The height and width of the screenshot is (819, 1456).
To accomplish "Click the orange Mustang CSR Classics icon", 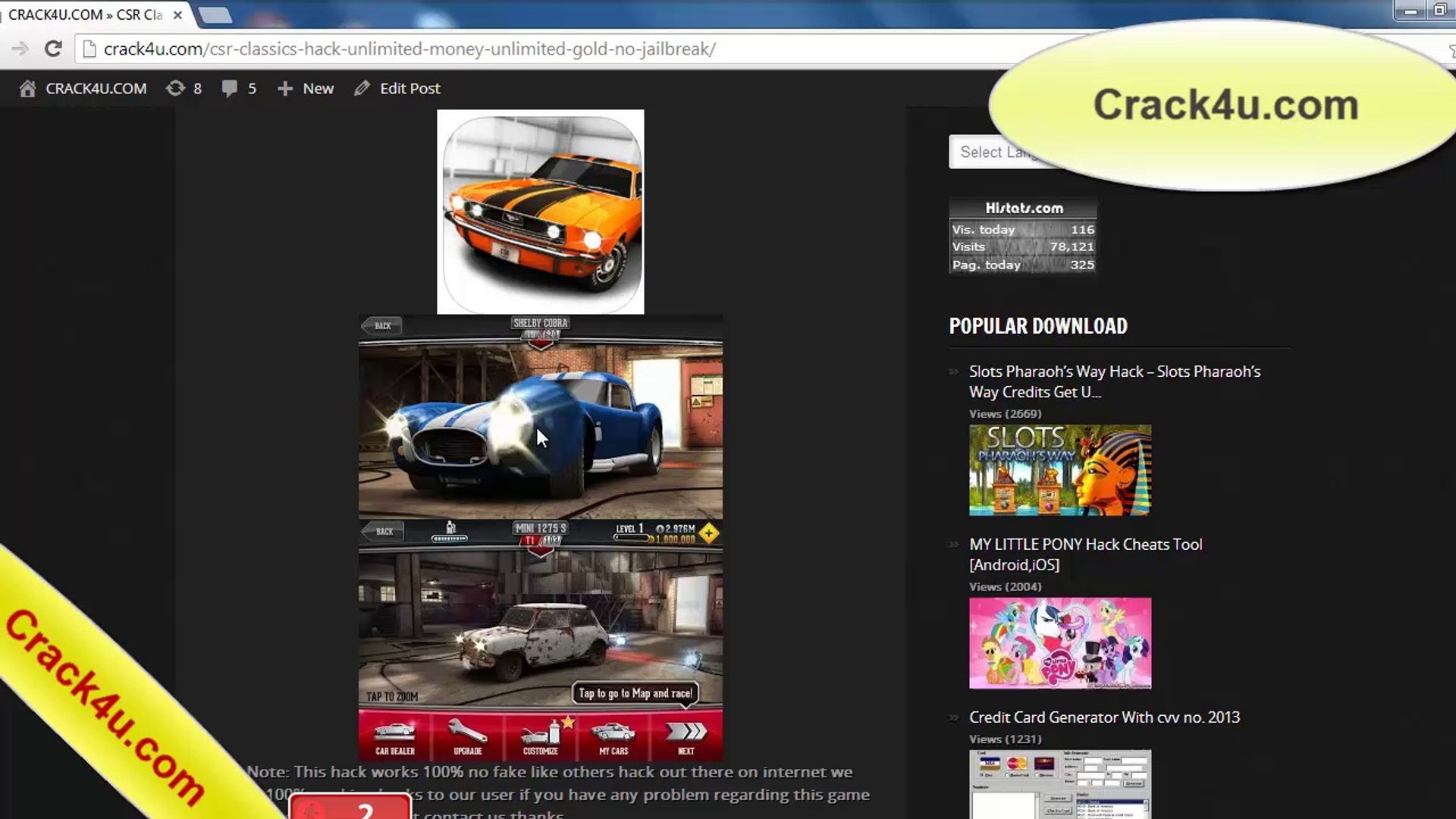I will [540, 212].
